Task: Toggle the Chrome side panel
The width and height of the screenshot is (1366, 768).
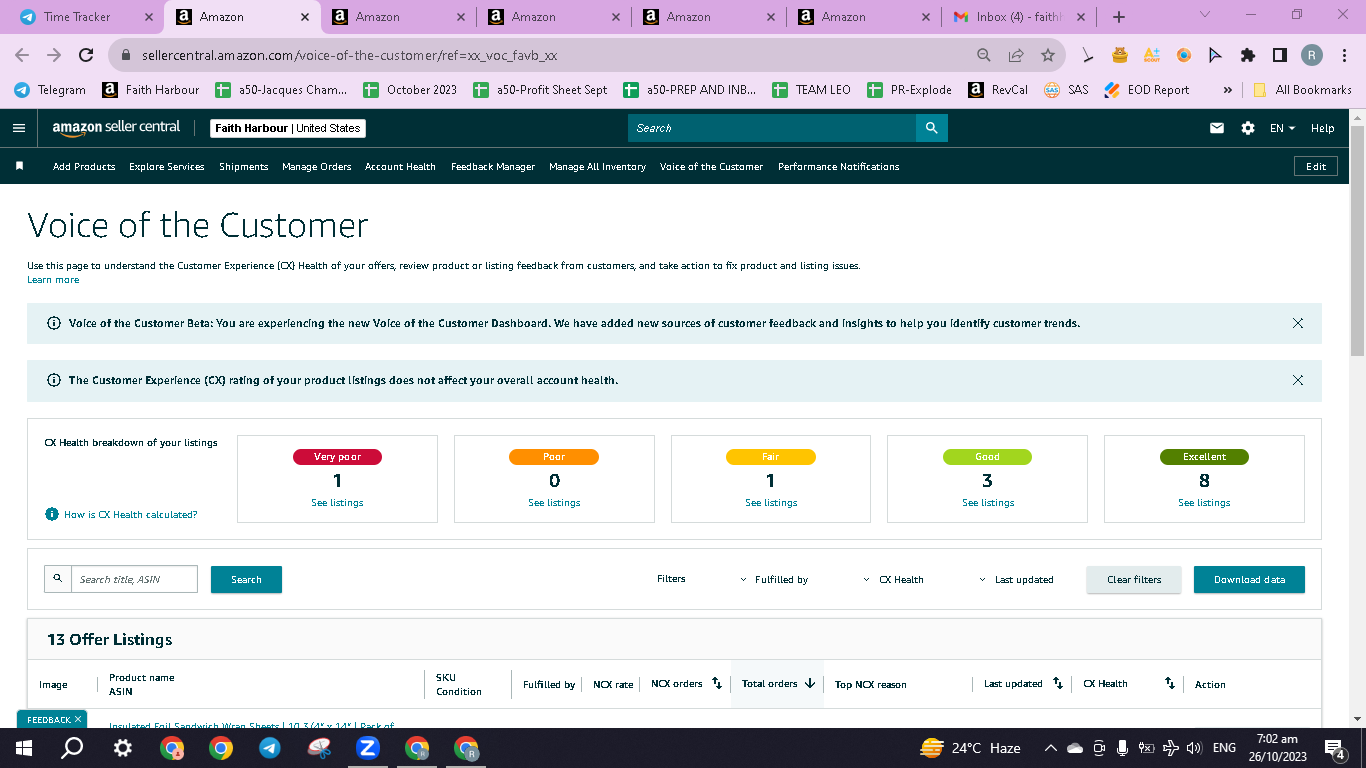Action: tap(1279, 56)
